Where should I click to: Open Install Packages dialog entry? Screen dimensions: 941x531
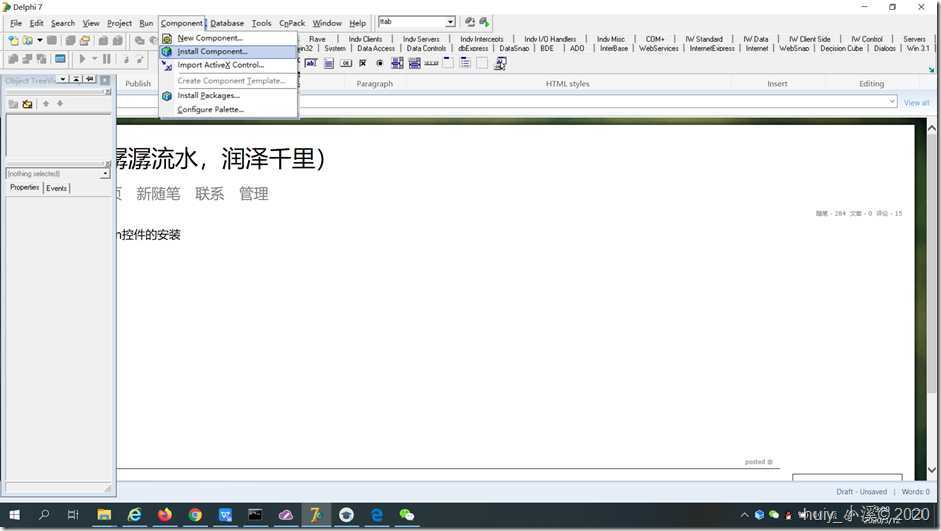point(229,95)
